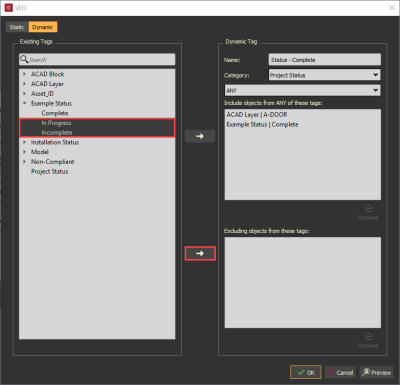The height and width of the screenshot is (385, 400).
Task: Select ACAD Layer | A-DOOR in Include list
Action: tap(257, 115)
